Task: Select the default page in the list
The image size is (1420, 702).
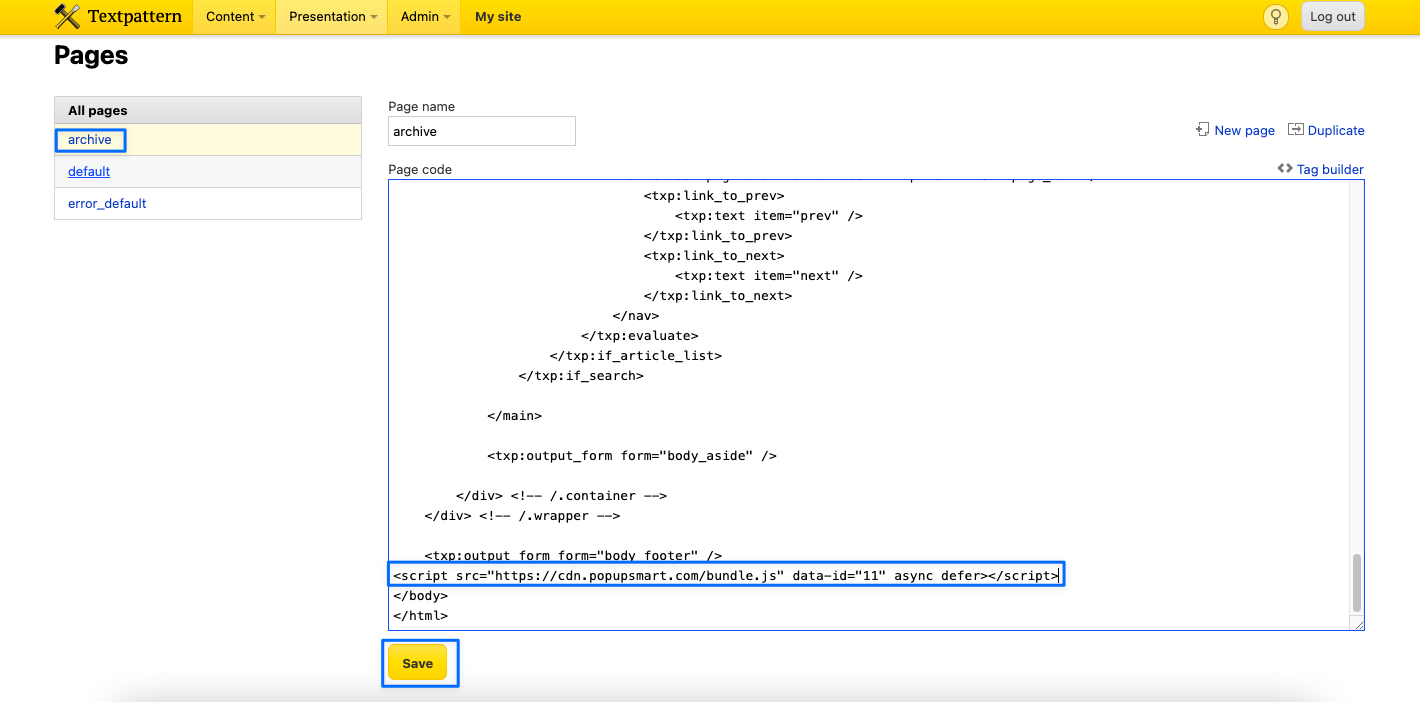Action: click(x=89, y=171)
